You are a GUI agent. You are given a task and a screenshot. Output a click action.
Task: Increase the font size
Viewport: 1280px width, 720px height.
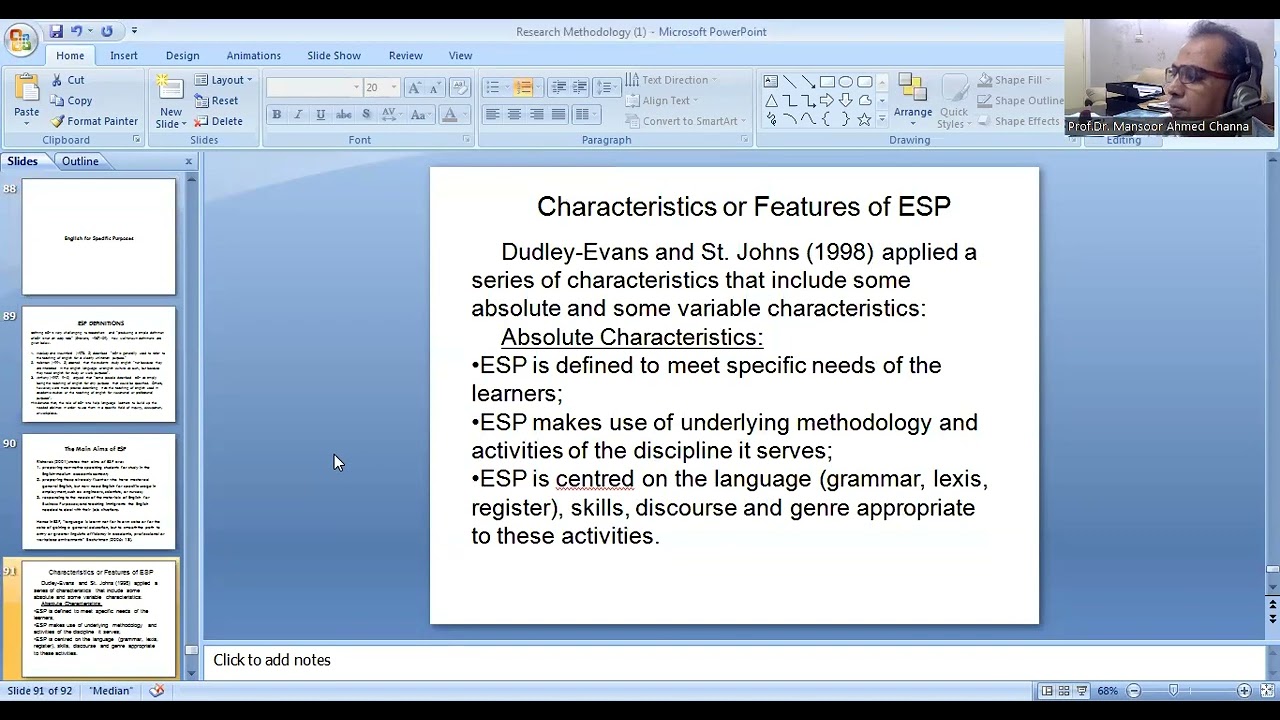(x=414, y=87)
